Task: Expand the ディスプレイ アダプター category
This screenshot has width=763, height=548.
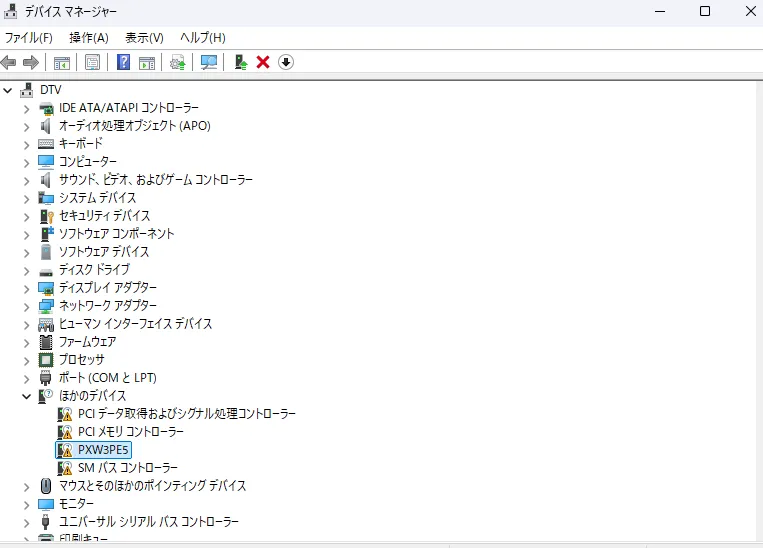Action: point(27,288)
